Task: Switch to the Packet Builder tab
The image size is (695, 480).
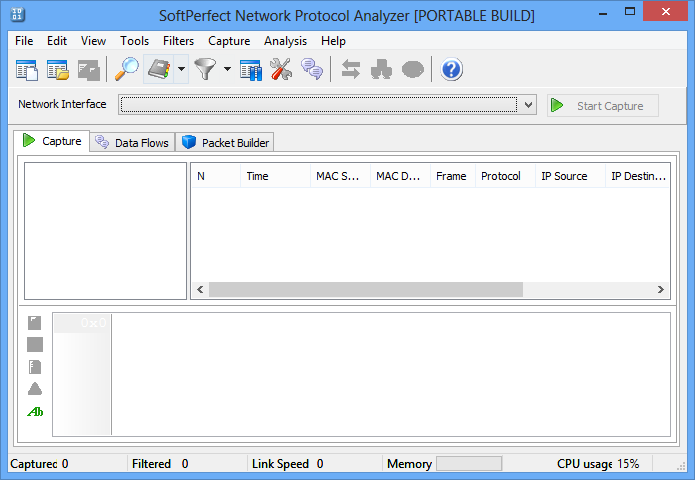Action: coord(225,143)
